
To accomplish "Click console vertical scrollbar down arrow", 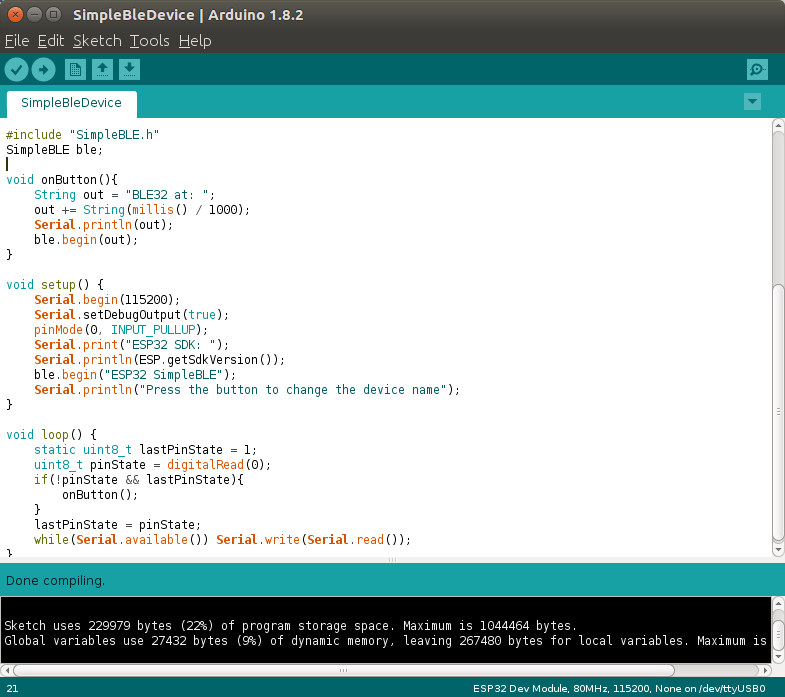I will pyautogui.click(x=777, y=656).
